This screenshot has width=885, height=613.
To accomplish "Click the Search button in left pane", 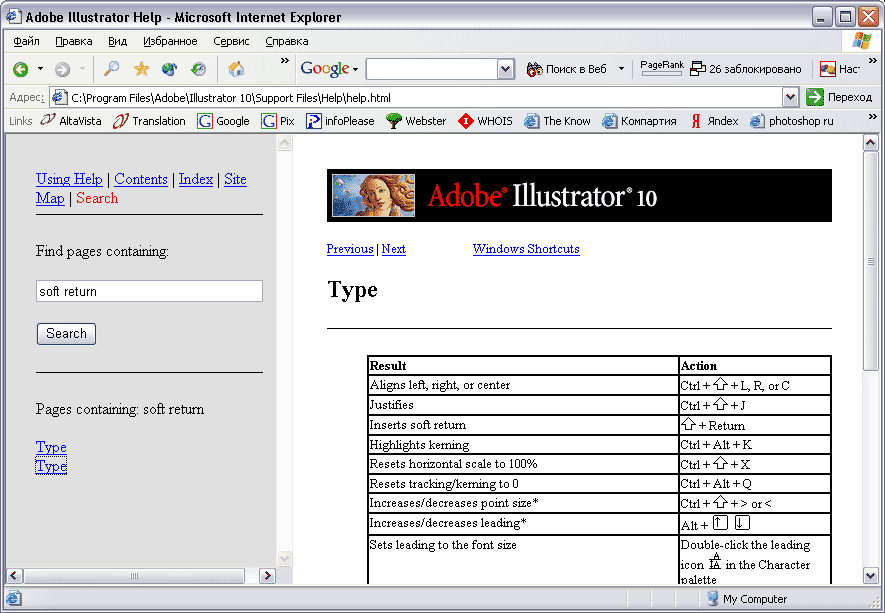I will coord(66,334).
